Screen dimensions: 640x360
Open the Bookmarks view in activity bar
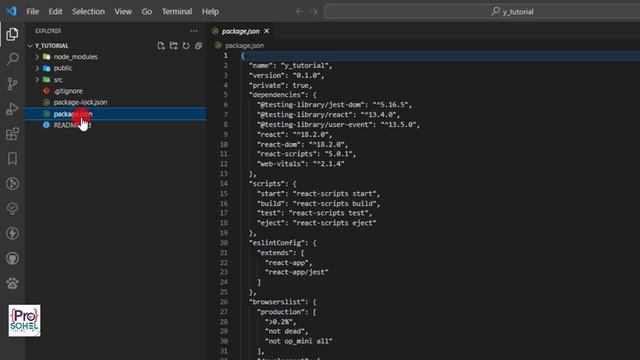point(12,159)
